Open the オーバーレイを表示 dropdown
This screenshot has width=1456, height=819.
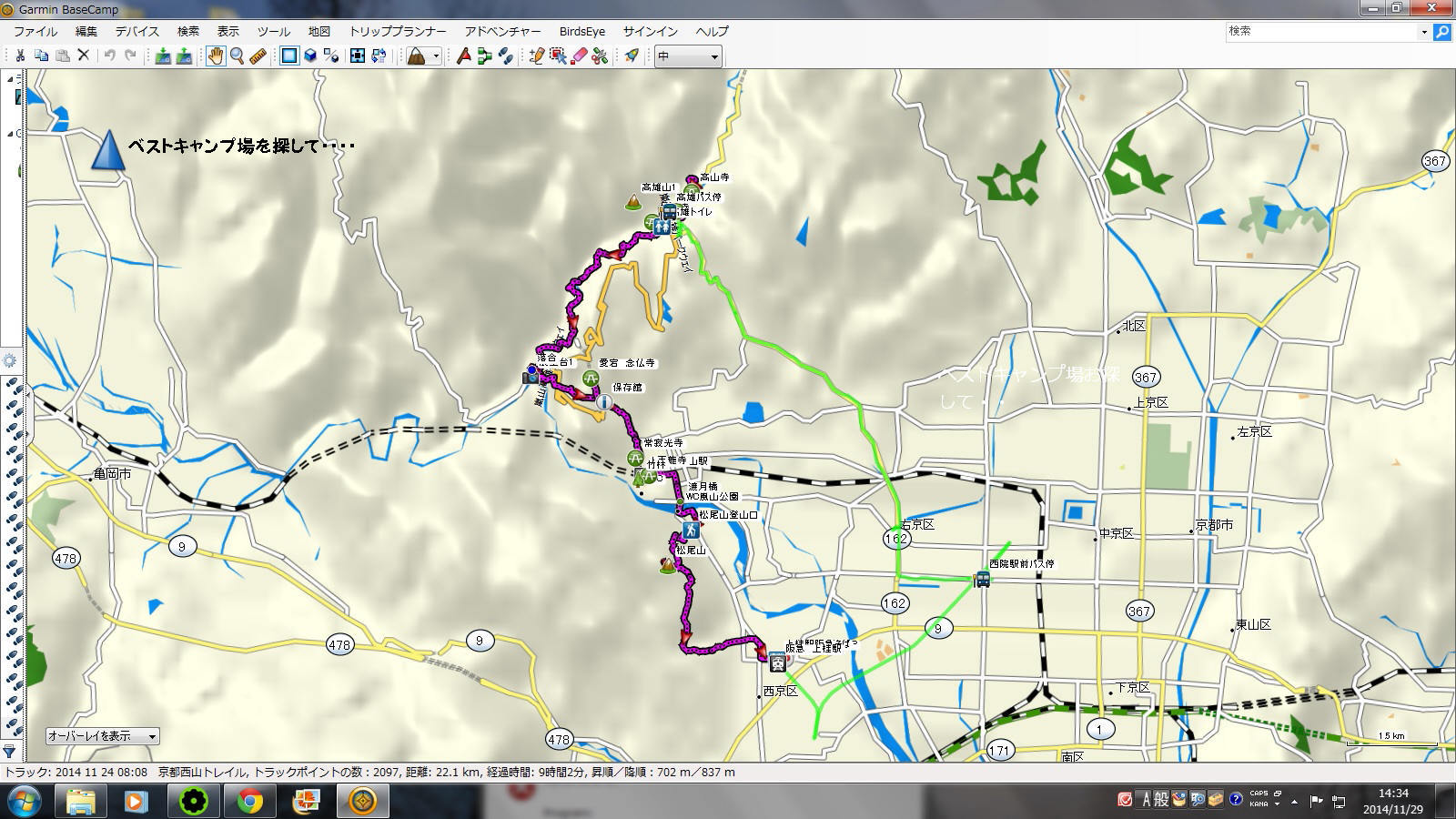coord(103,736)
